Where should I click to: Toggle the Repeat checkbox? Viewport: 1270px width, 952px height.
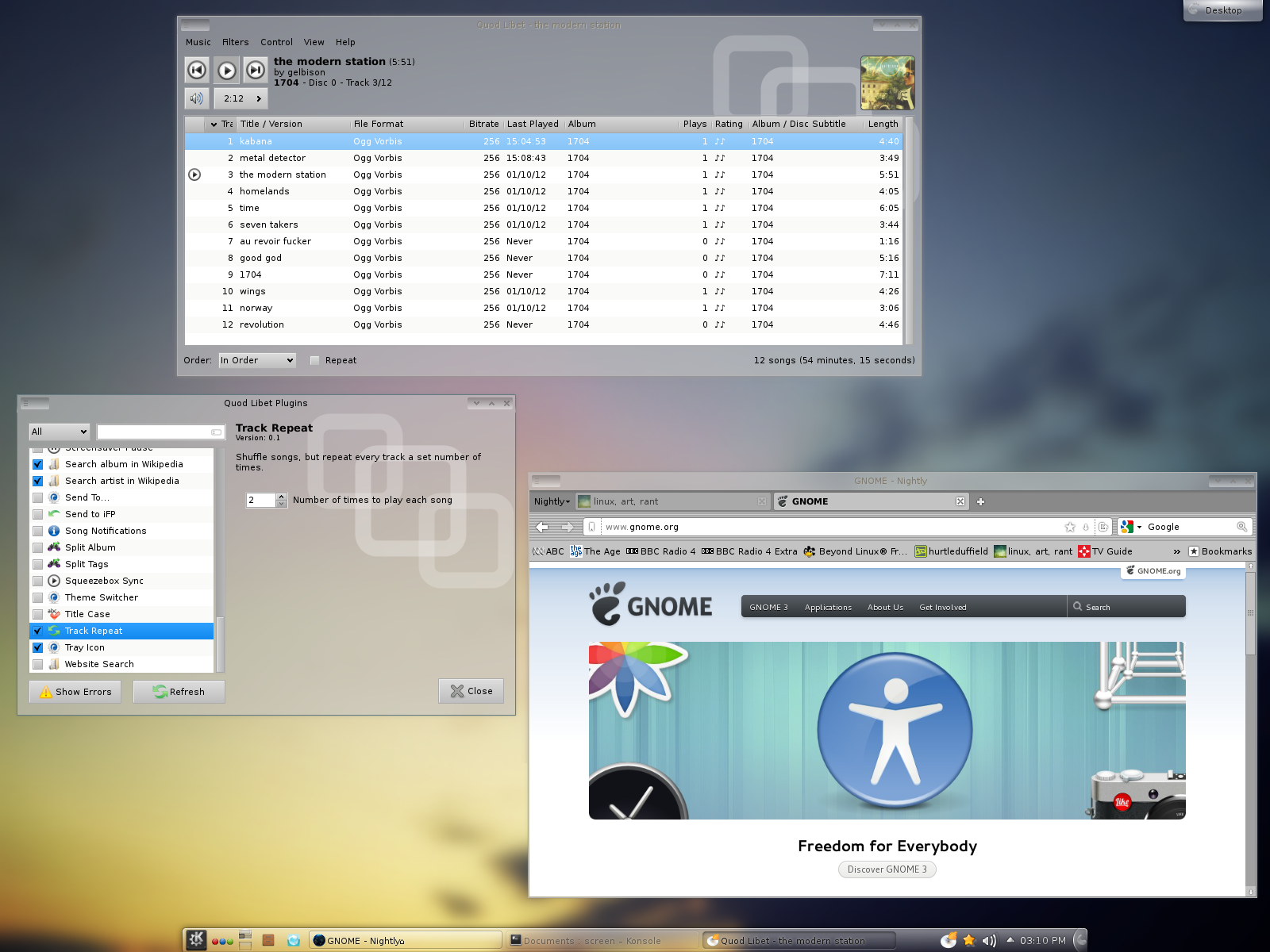pyautogui.click(x=314, y=360)
